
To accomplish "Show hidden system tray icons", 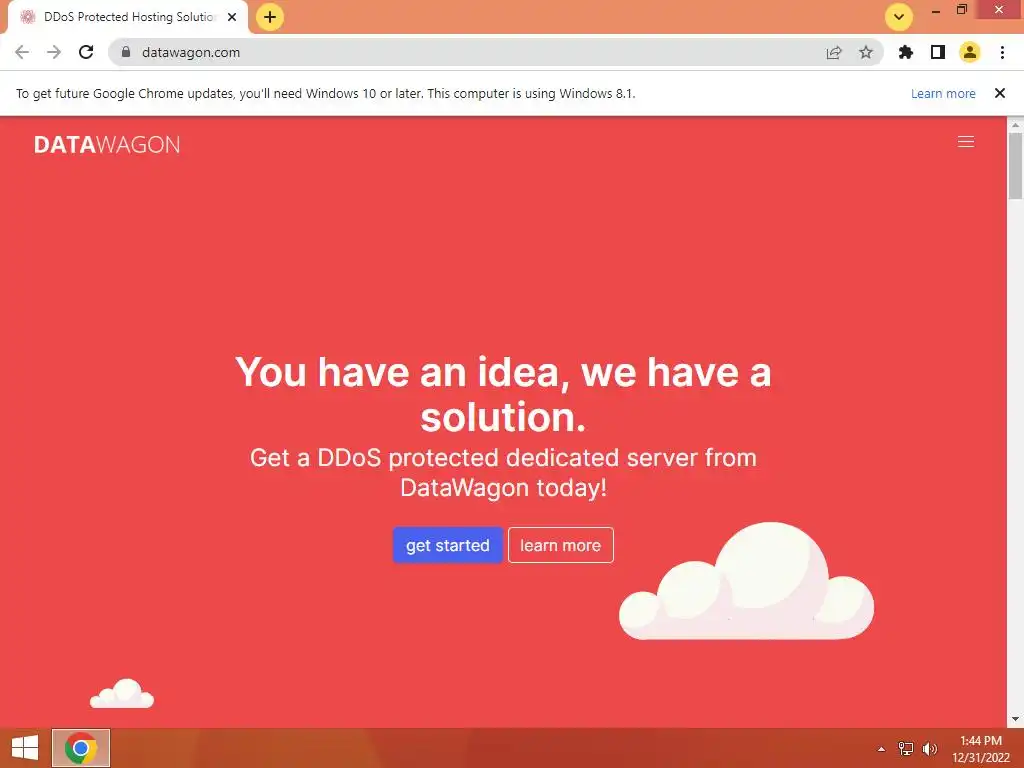I will click(x=882, y=749).
